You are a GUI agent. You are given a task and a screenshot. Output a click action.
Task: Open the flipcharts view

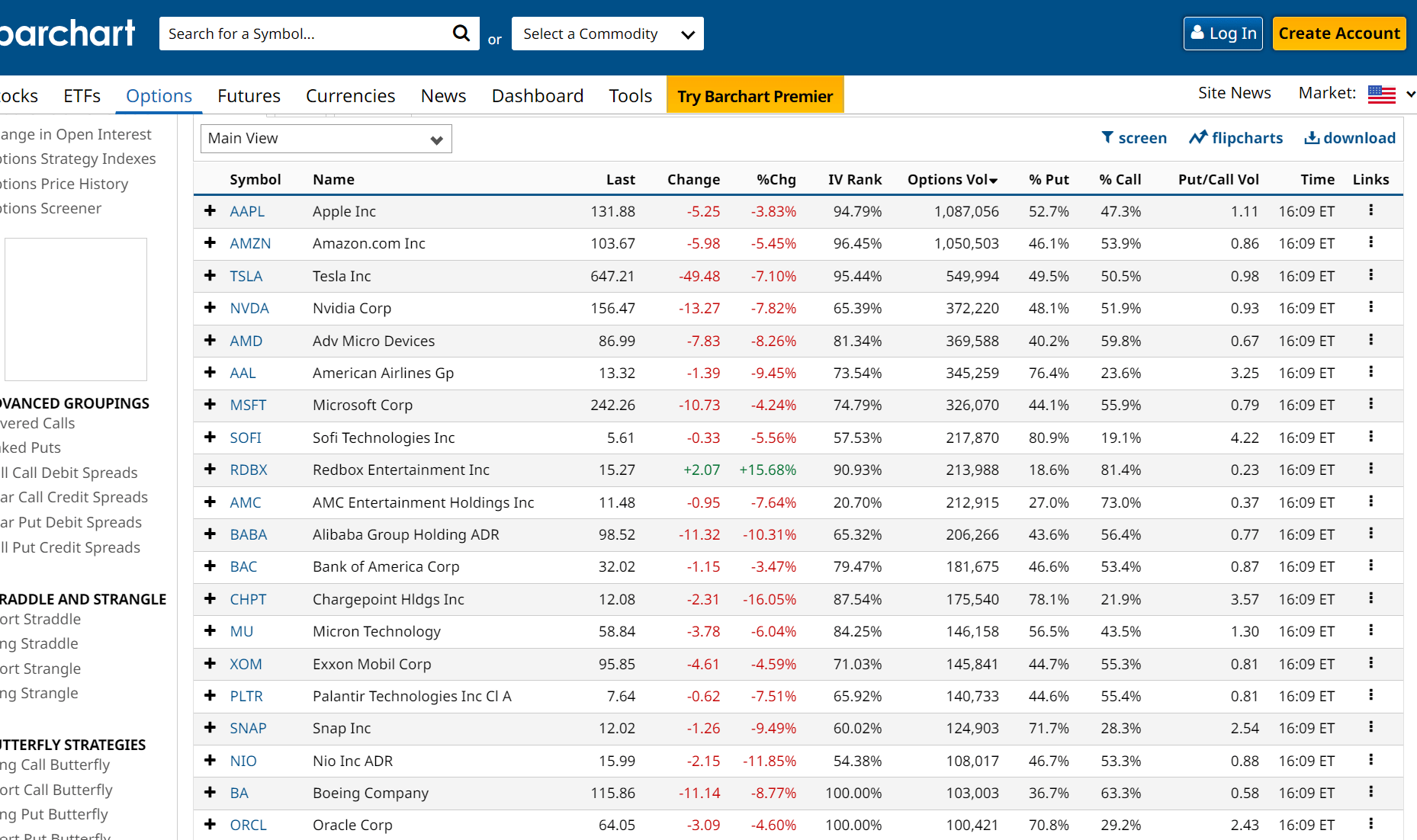(x=1235, y=138)
